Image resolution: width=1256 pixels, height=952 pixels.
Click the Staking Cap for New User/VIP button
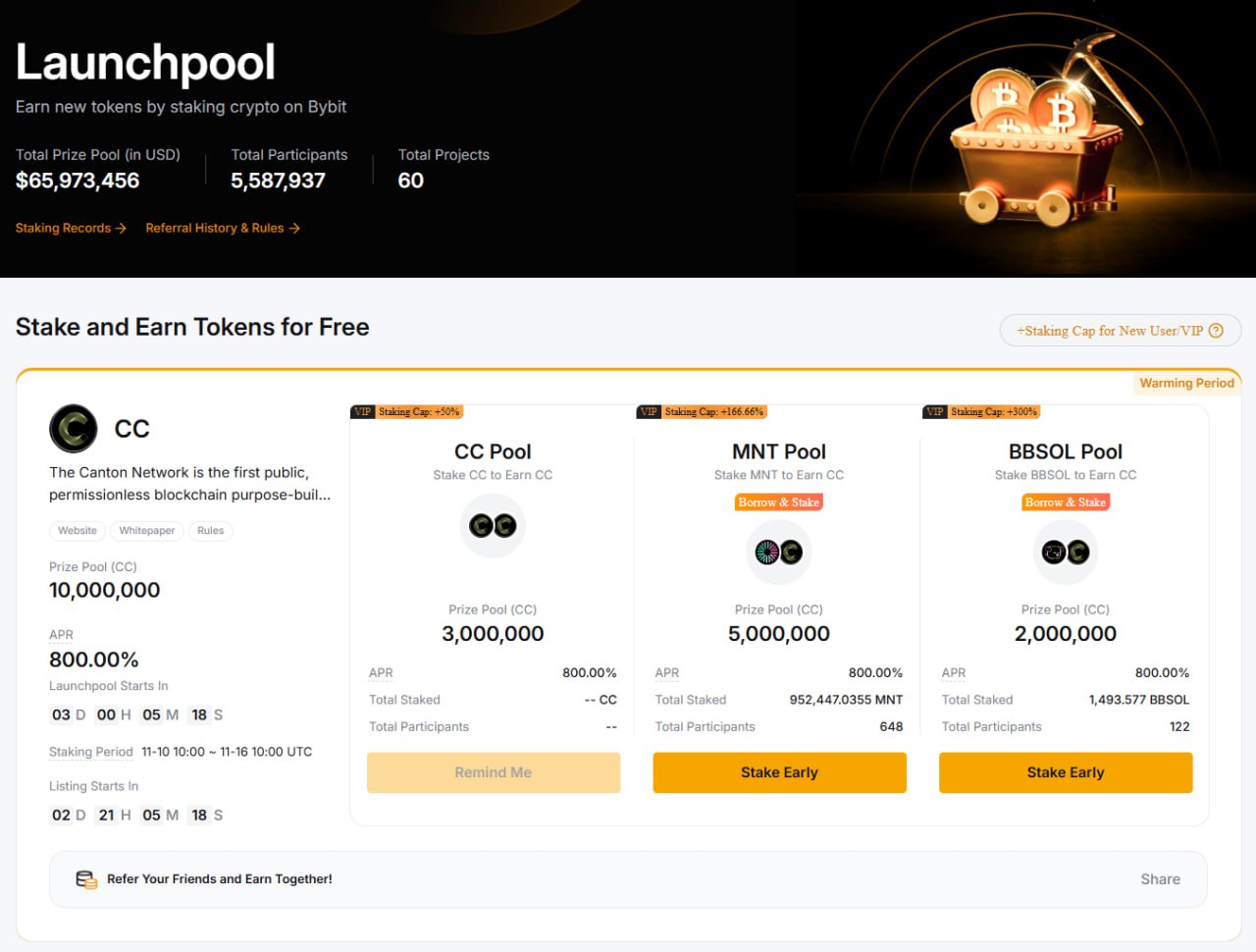pos(1110,331)
